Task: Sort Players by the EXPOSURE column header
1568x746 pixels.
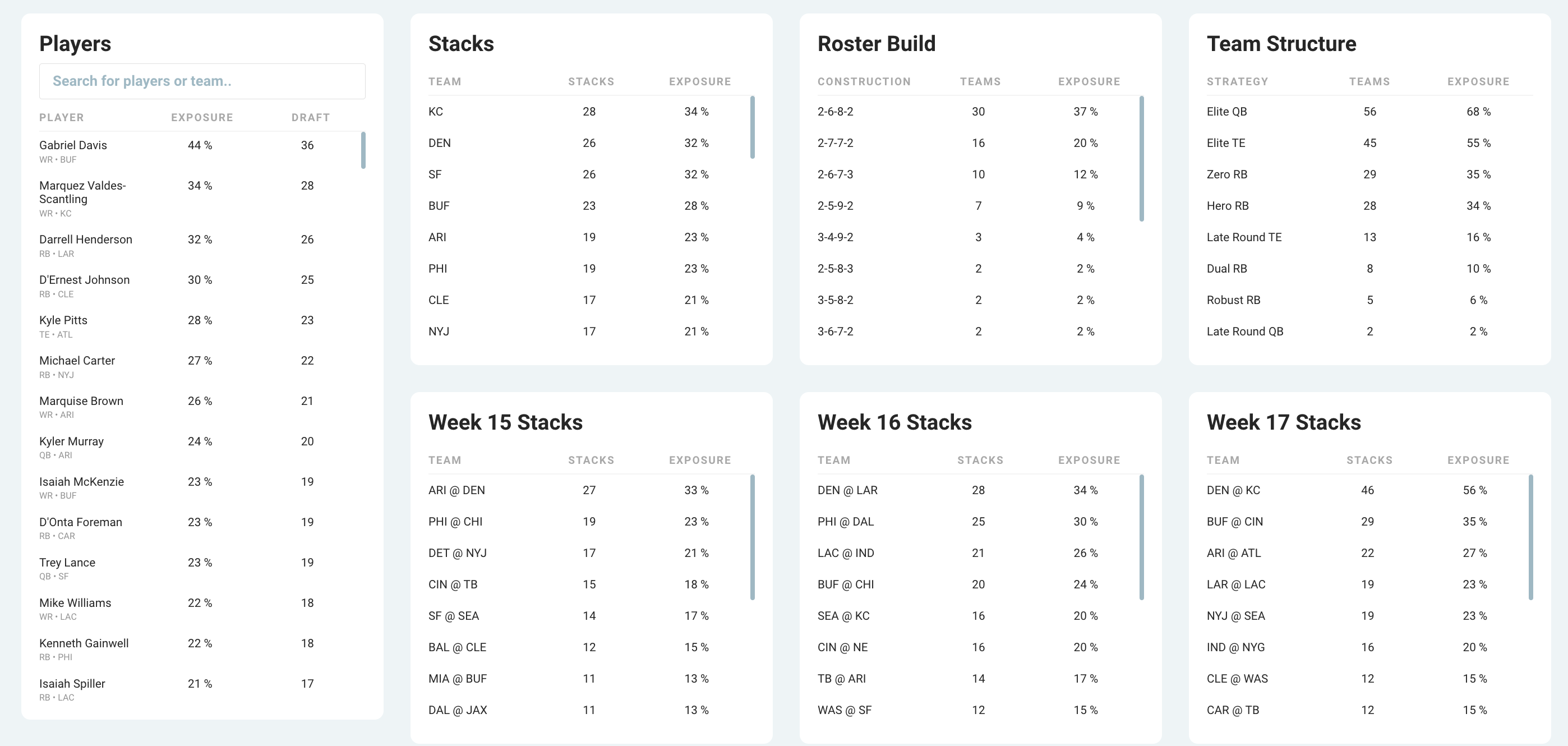Action: (x=201, y=117)
